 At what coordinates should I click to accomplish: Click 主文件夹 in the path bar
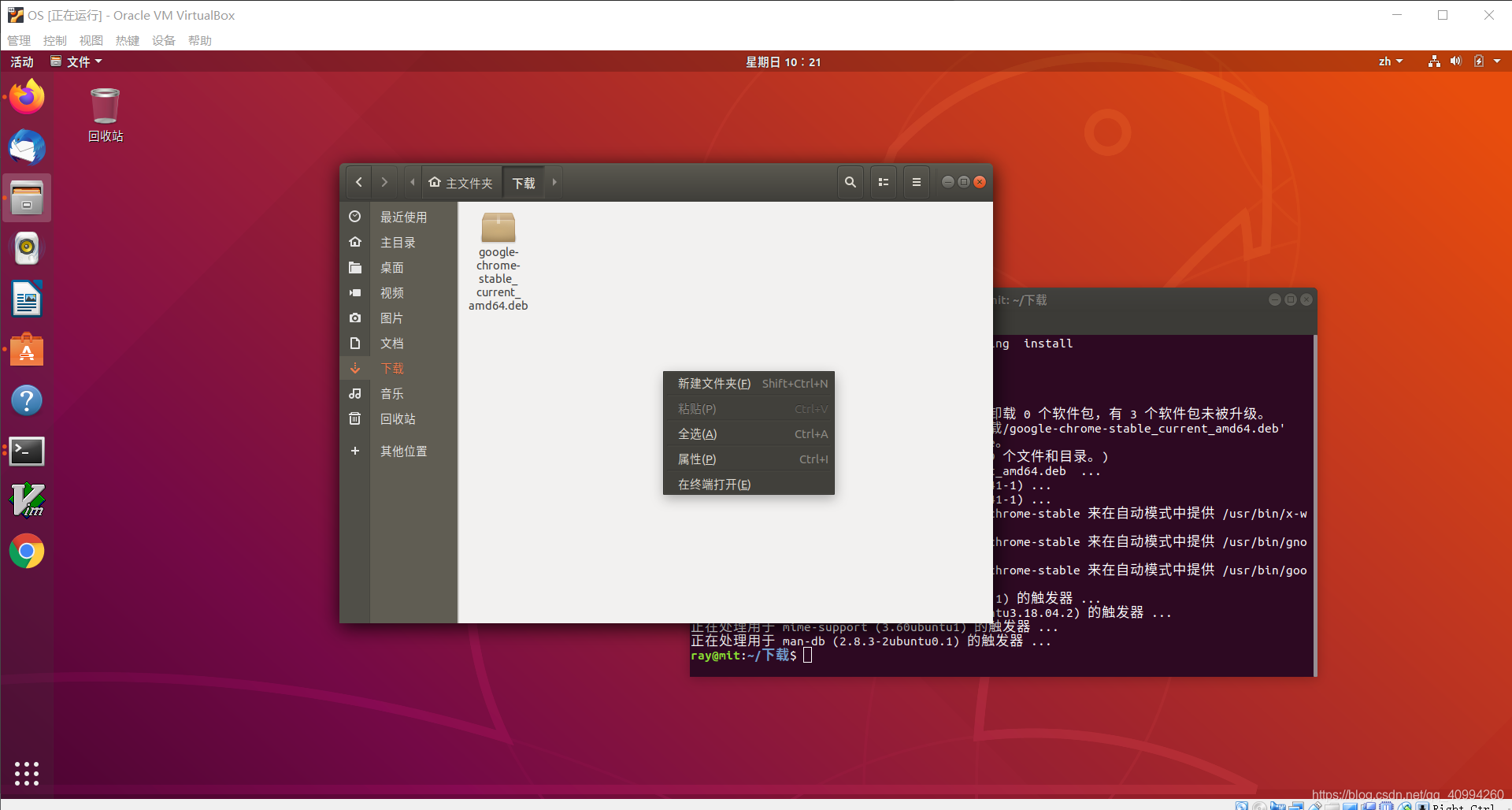[x=461, y=182]
